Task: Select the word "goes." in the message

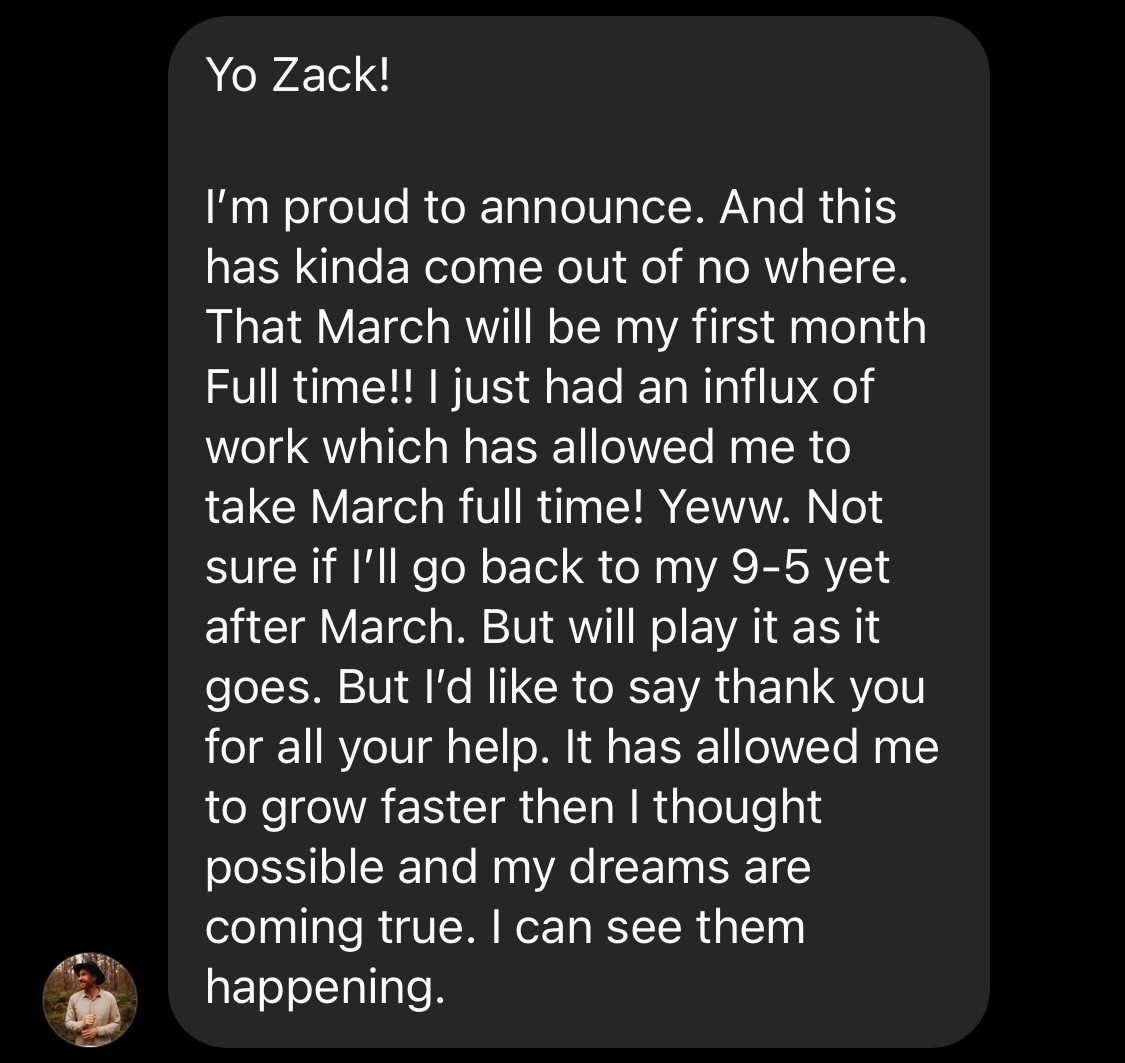Action: click(x=262, y=688)
